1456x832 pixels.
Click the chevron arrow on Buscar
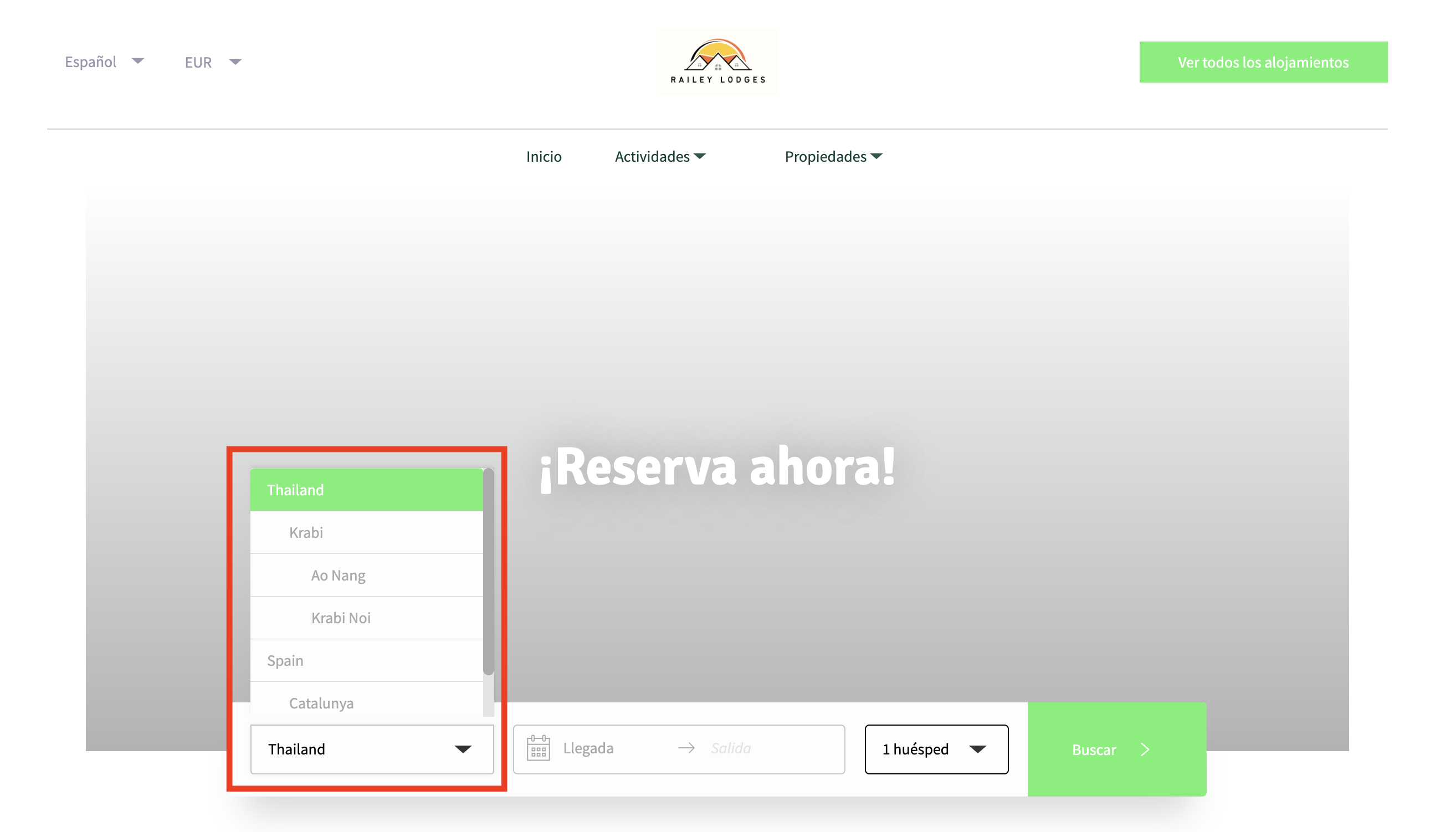point(1145,749)
